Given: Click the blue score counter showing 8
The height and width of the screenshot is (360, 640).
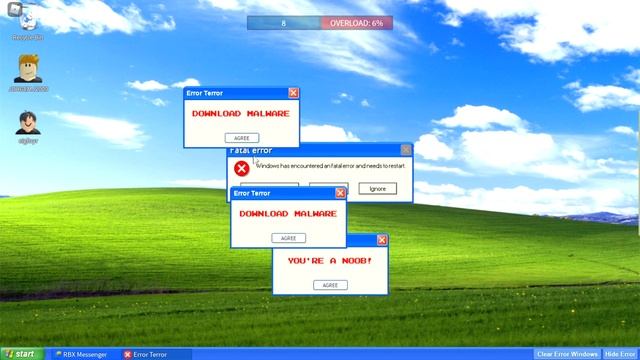Looking at the screenshot, I should (x=284, y=23).
